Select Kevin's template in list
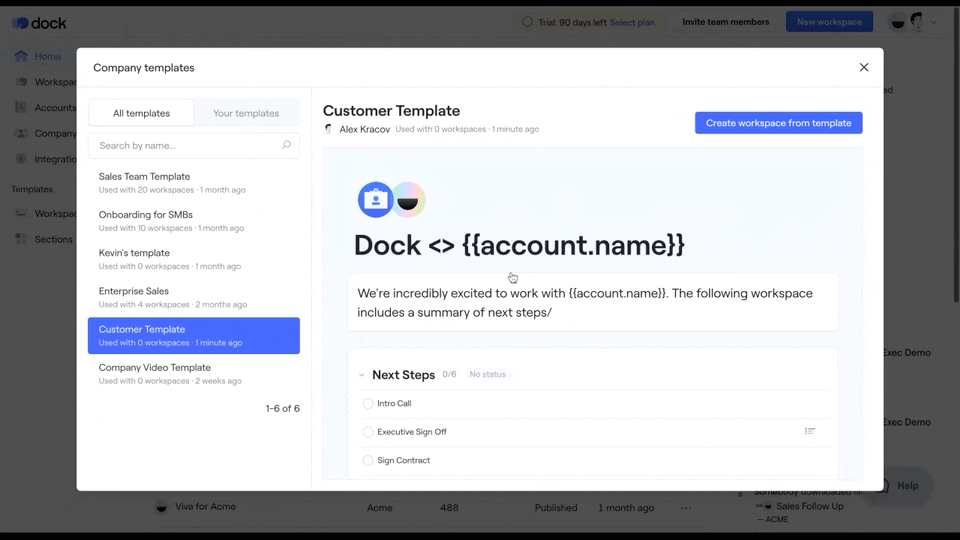 193,259
